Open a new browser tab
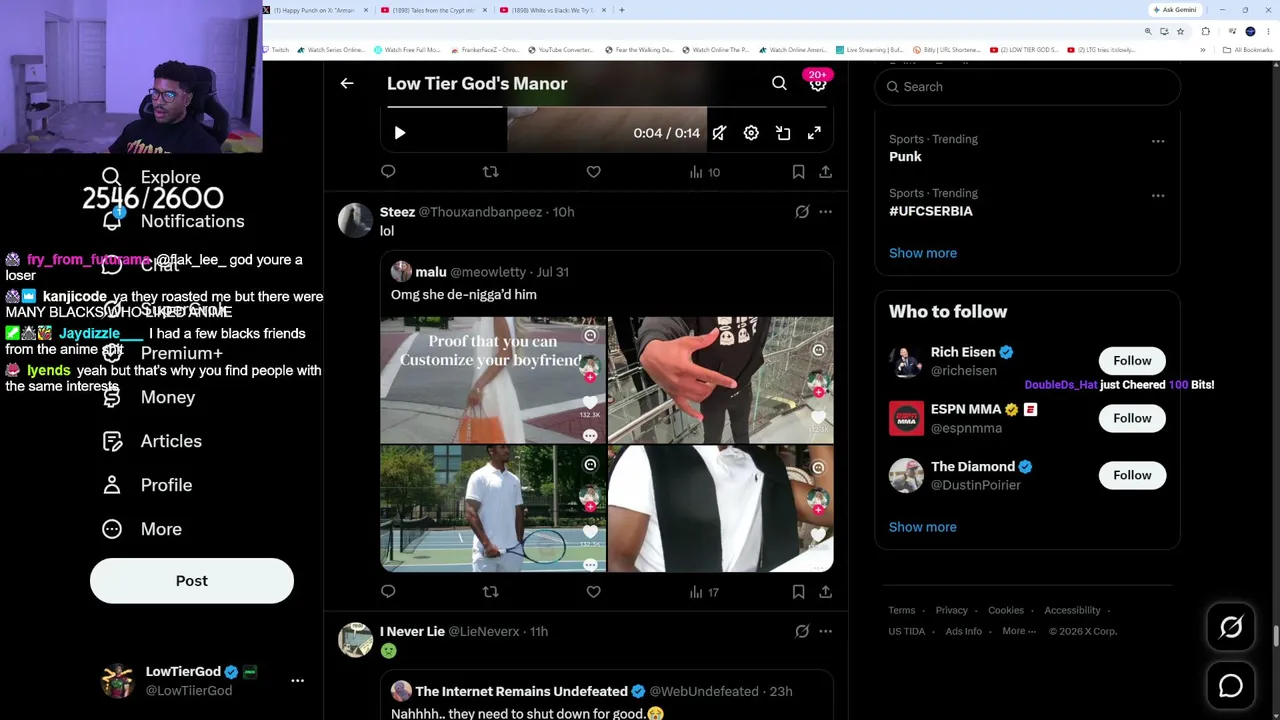The image size is (1280, 720). (622, 10)
